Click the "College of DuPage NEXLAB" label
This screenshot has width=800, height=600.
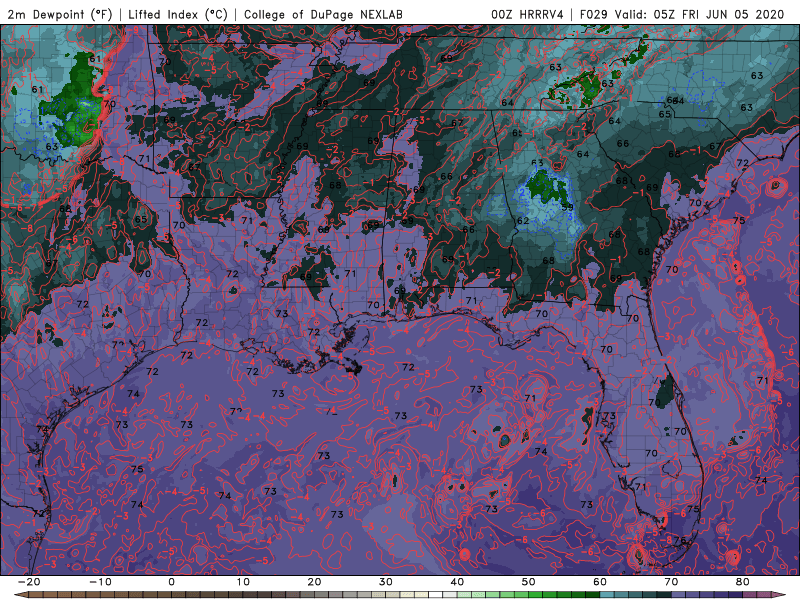click(x=323, y=14)
